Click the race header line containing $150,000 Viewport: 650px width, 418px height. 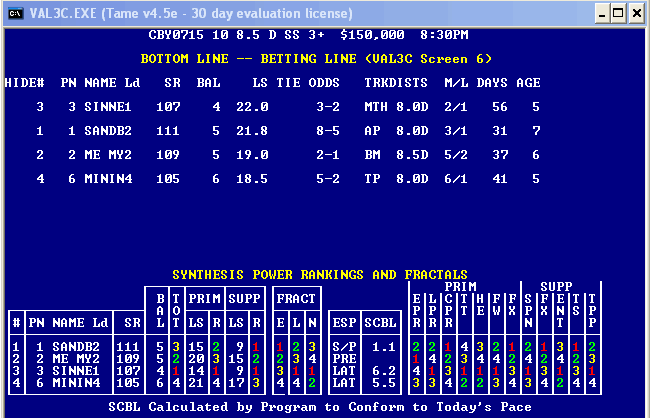point(308,35)
